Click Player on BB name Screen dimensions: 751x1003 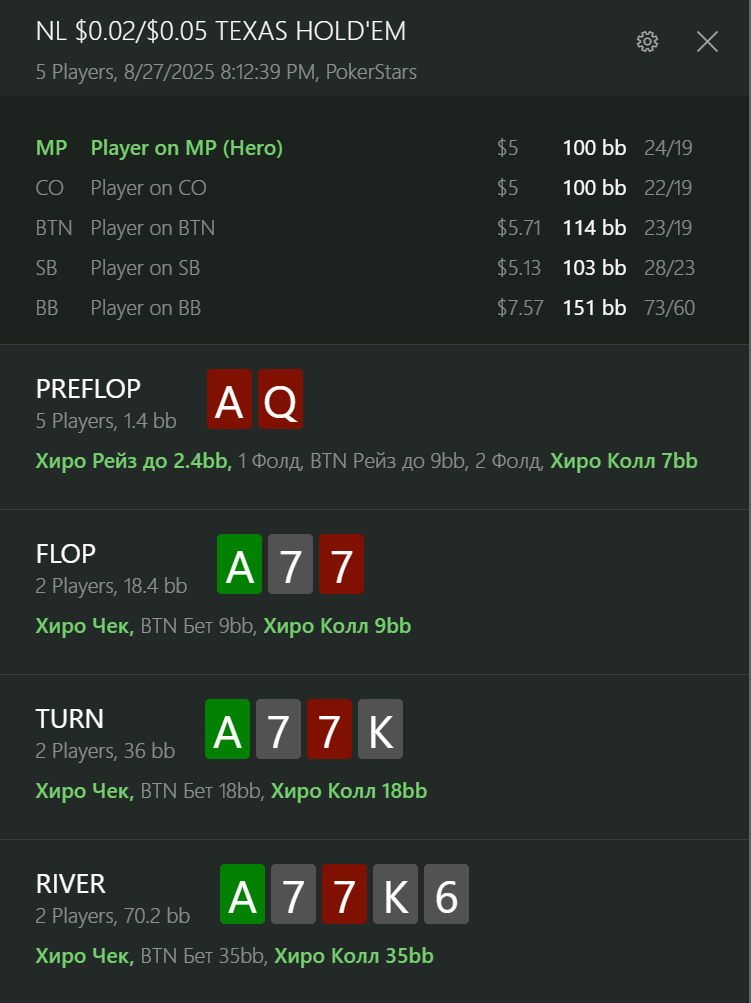(146, 308)
